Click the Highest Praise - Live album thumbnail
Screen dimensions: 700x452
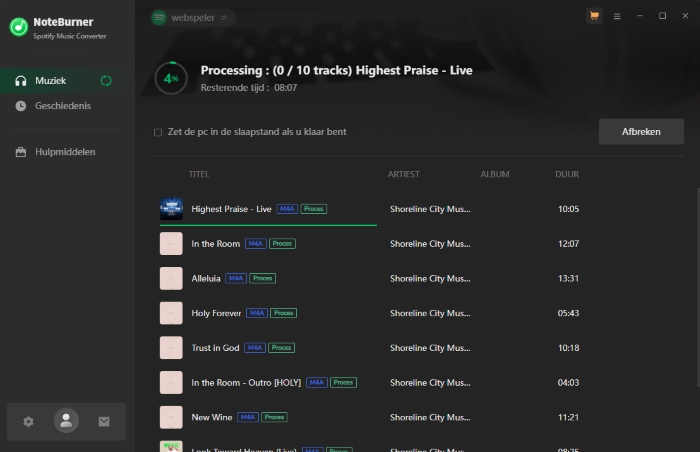click(x=171, y=209)
